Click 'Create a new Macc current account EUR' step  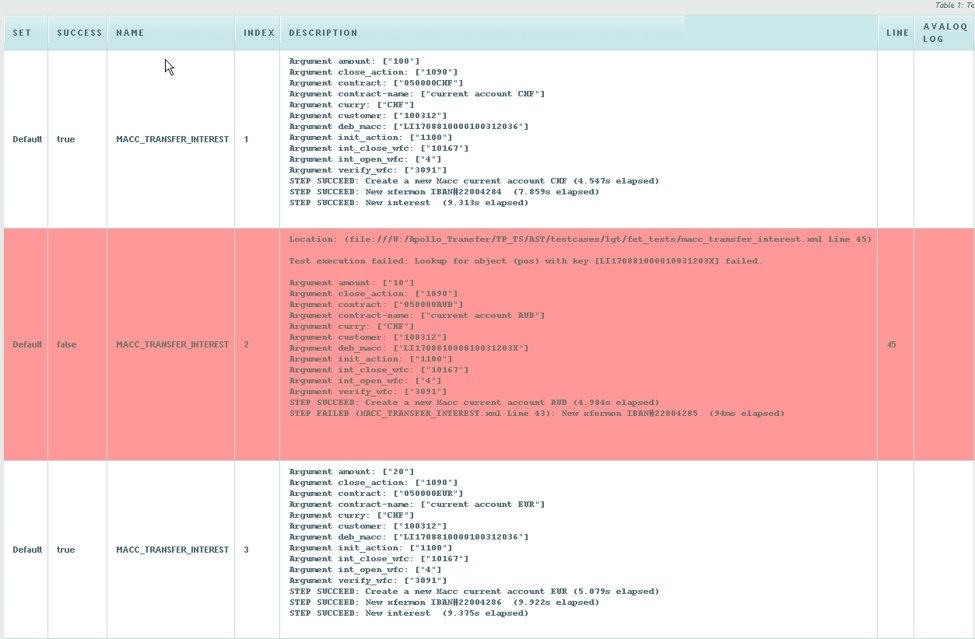pos(474,592)
